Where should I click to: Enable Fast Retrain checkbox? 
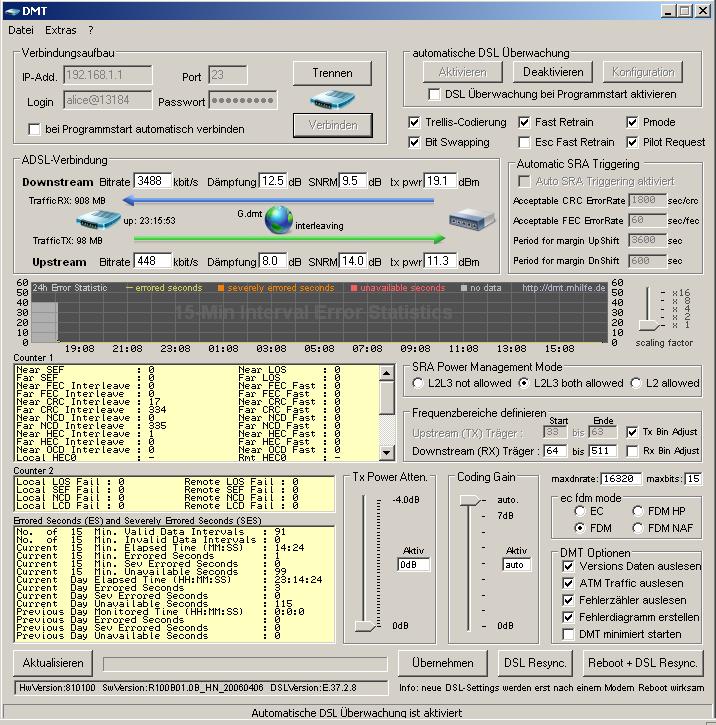(x=525, y=122)
